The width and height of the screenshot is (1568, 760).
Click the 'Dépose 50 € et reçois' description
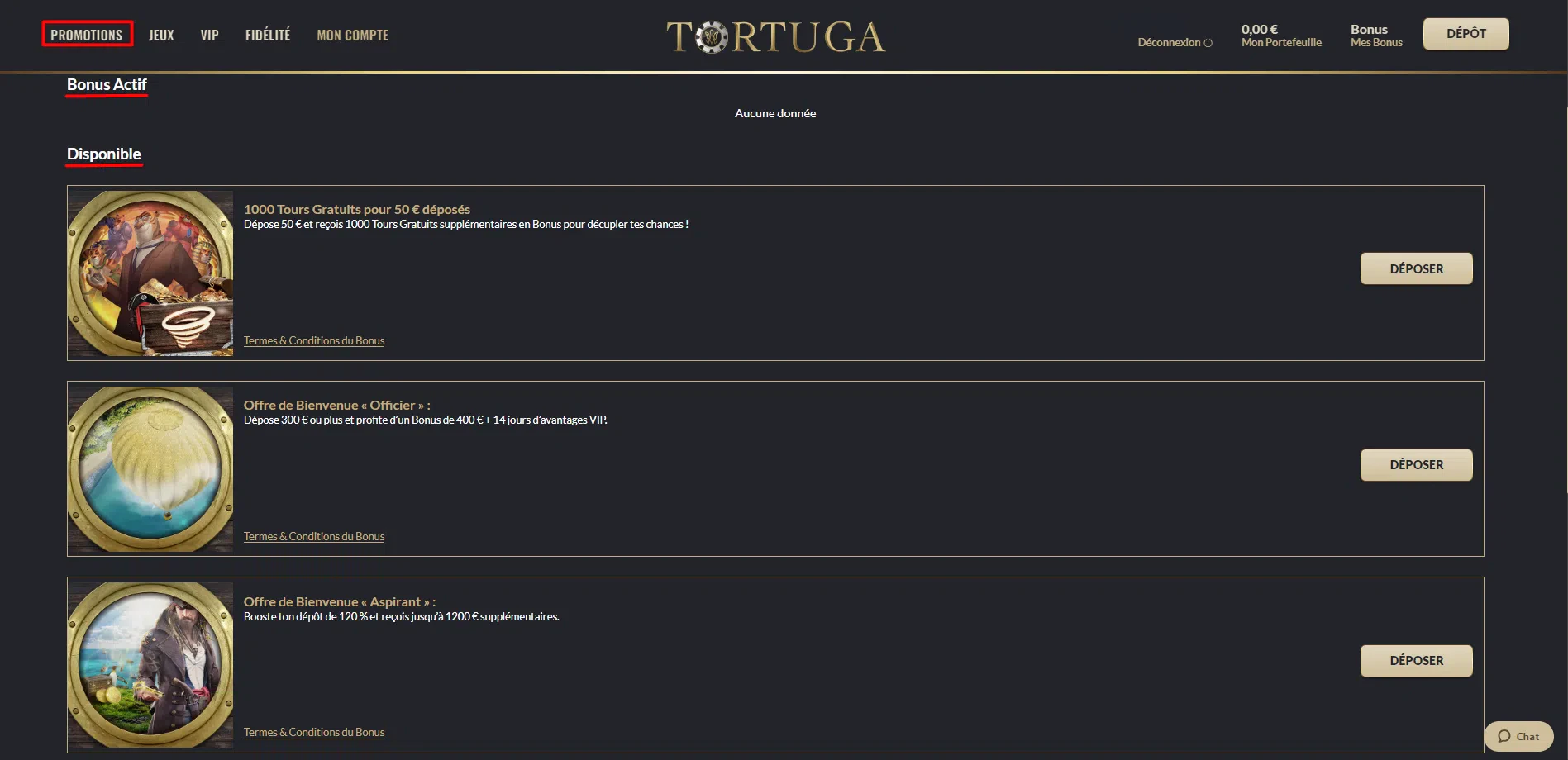pos(466,225)
